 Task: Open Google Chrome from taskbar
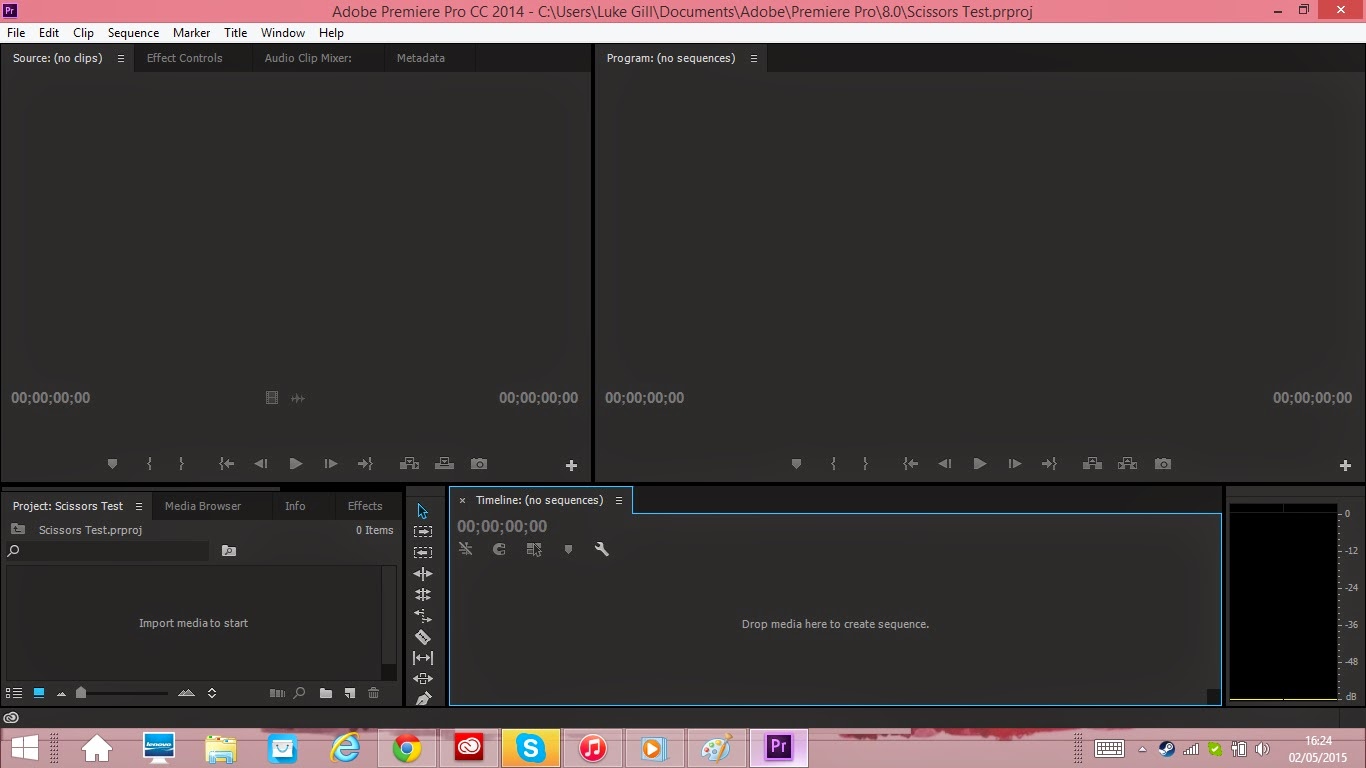point(407,748)
